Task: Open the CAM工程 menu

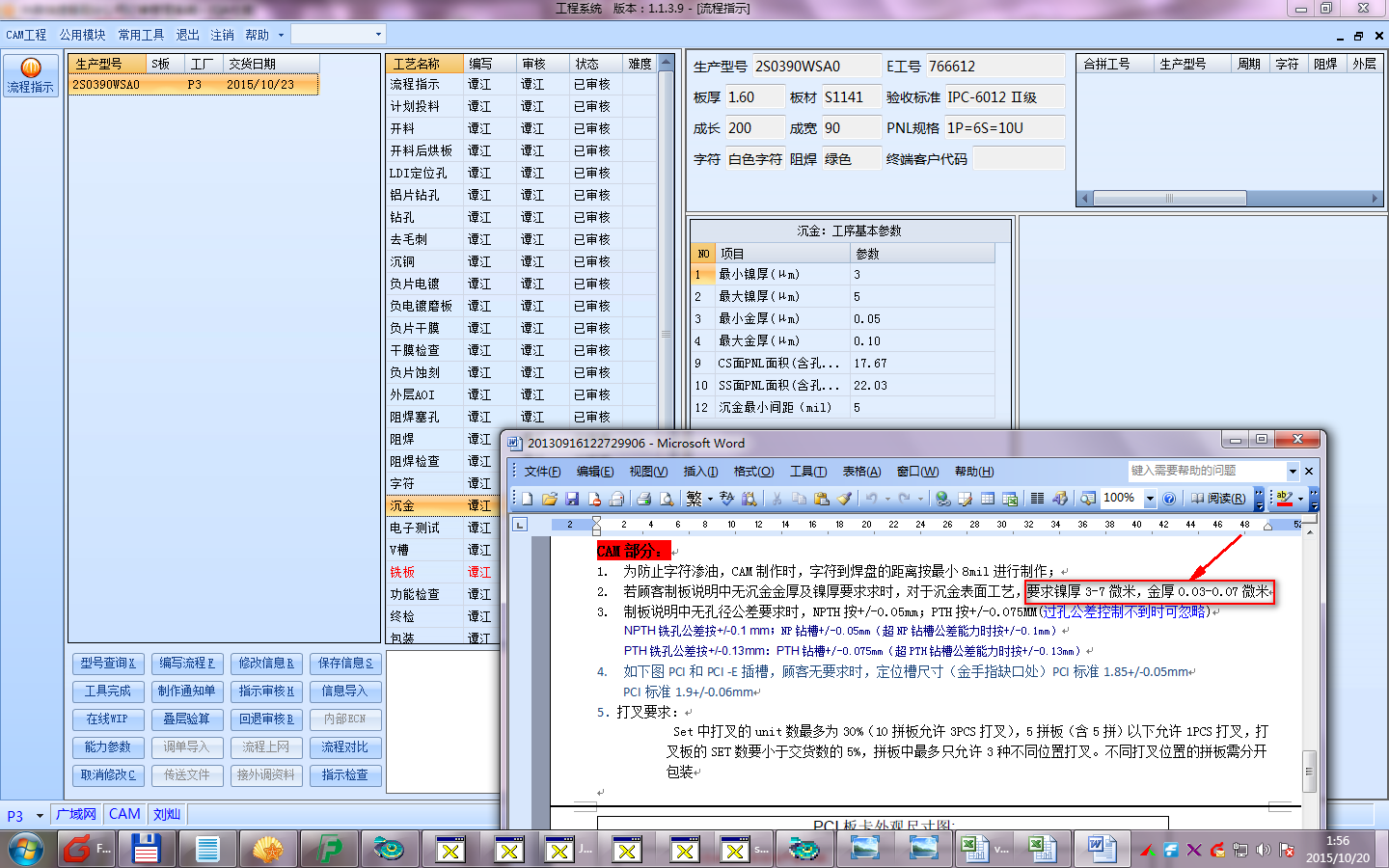Action: tap(26, 35)
